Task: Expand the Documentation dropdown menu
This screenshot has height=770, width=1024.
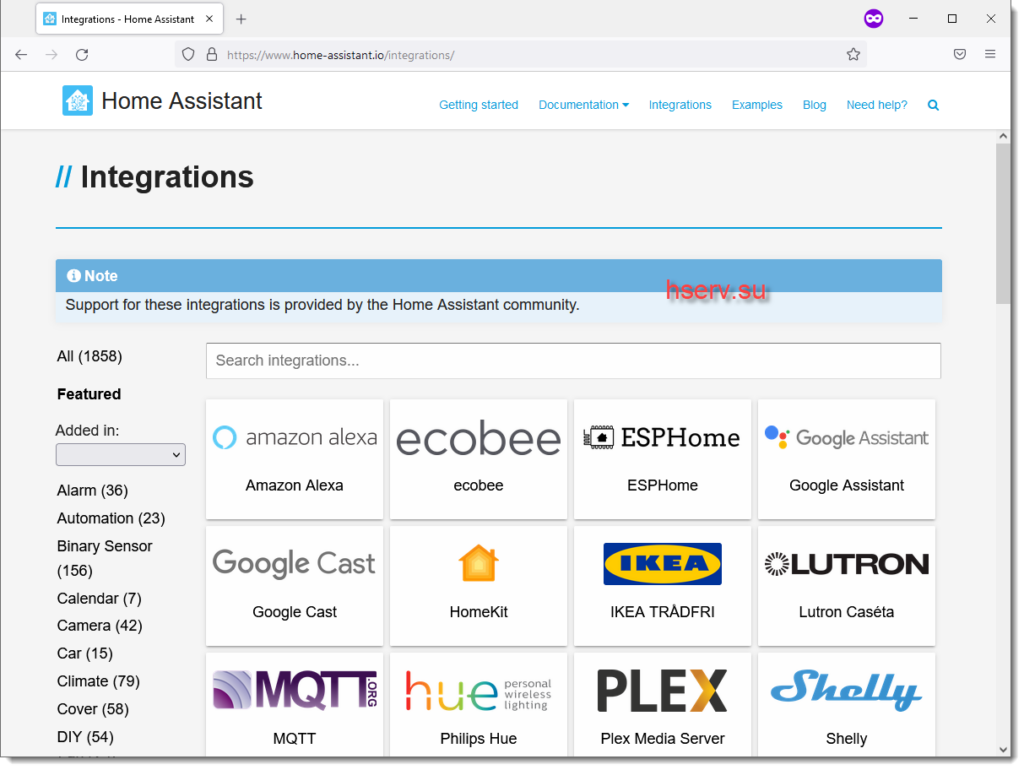Action: click(583, 105)
